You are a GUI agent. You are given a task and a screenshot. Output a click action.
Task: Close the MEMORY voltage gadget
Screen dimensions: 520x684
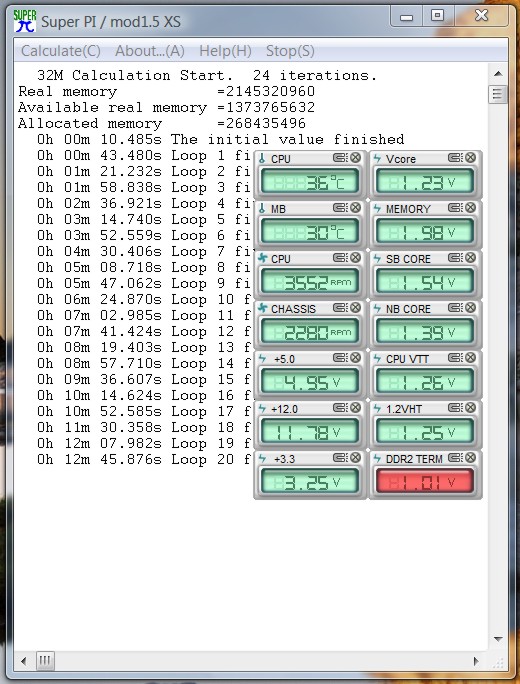click(470, 208)
